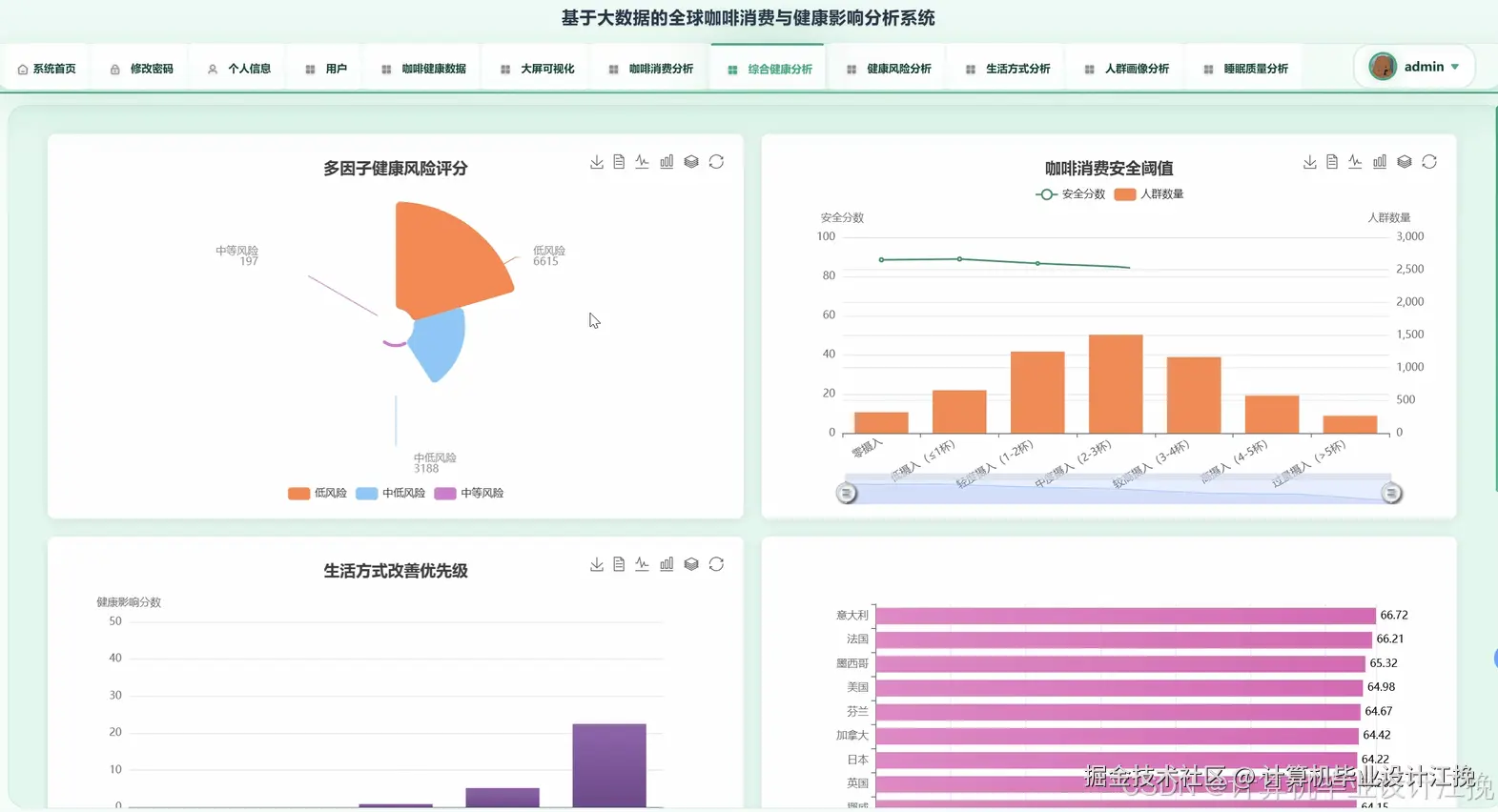
Task: Open the 生活方式分析 tab
Action: [x=1008, y=69]
